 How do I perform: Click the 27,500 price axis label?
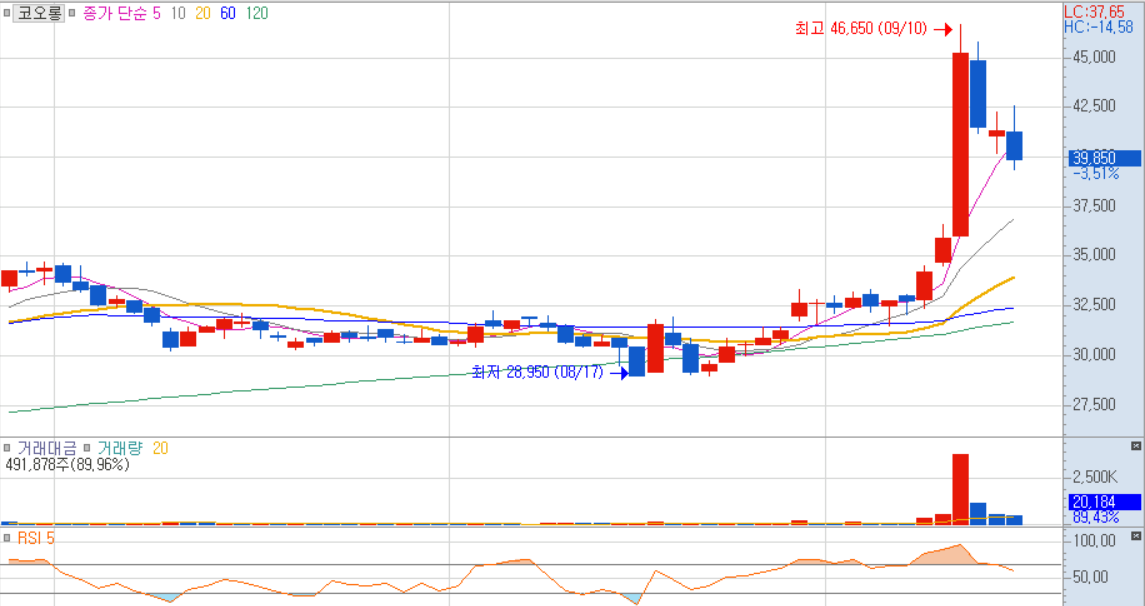[1094, 404]
